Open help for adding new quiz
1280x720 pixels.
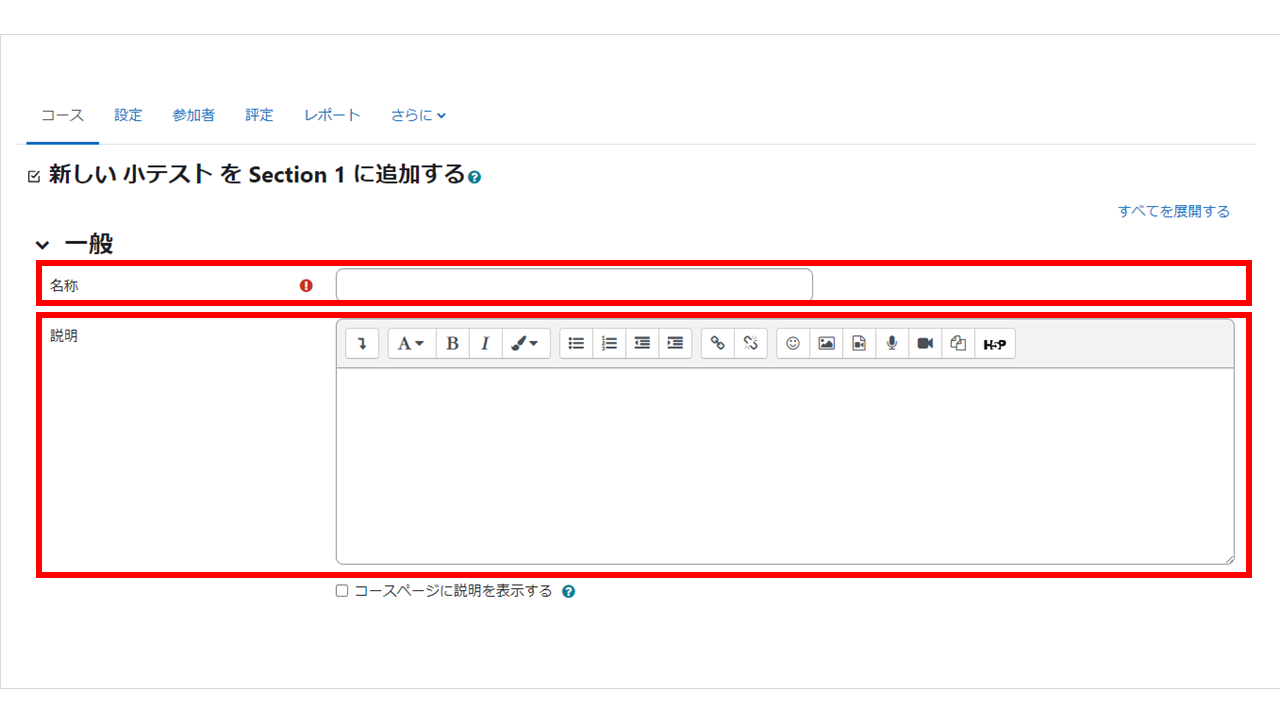pos(475,177)
